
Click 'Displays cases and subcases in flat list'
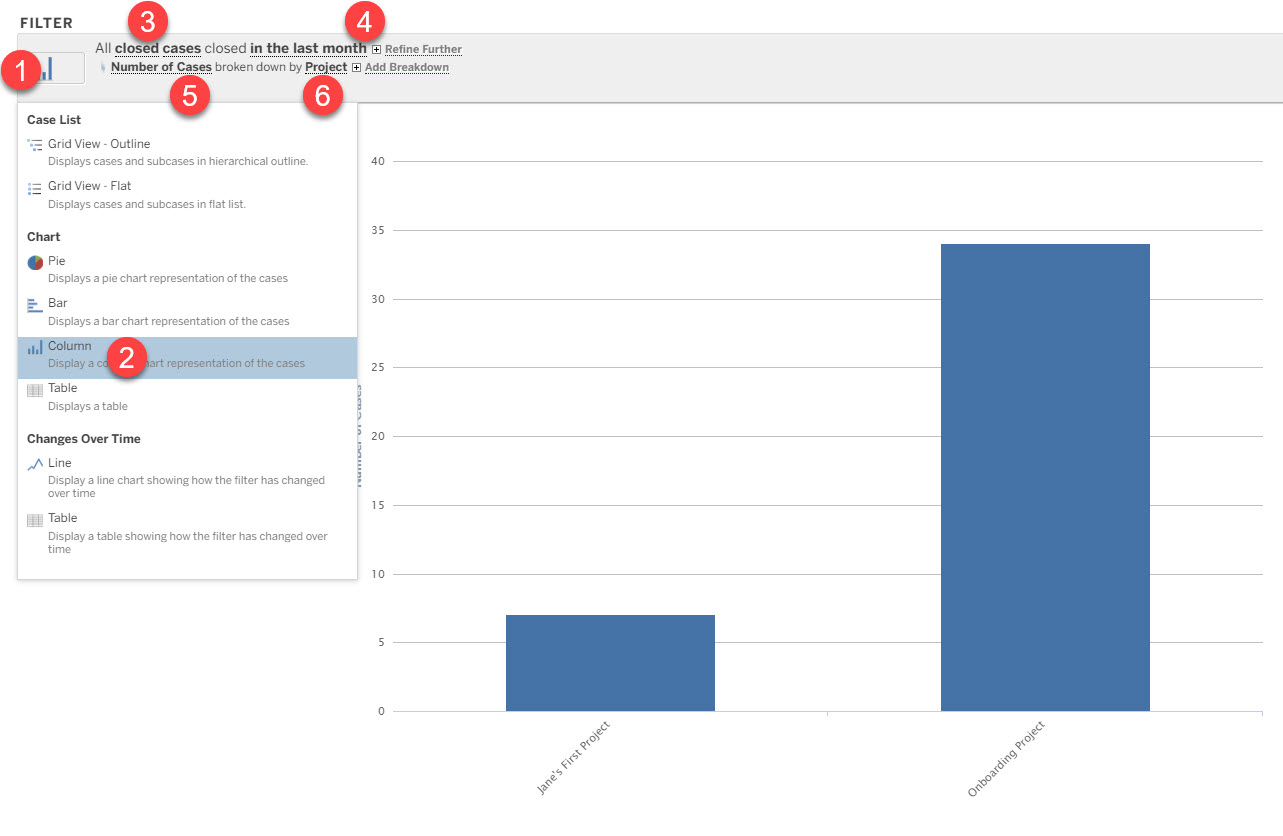coord(147,204)
